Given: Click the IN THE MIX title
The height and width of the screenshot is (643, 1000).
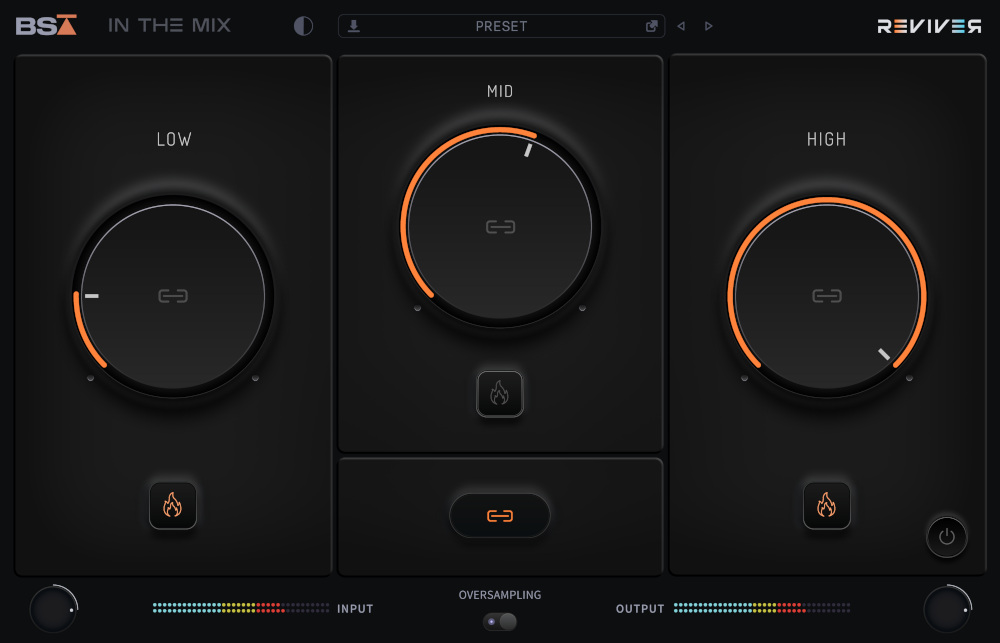Looking at the screenshot, I should (x=169, y=24).
